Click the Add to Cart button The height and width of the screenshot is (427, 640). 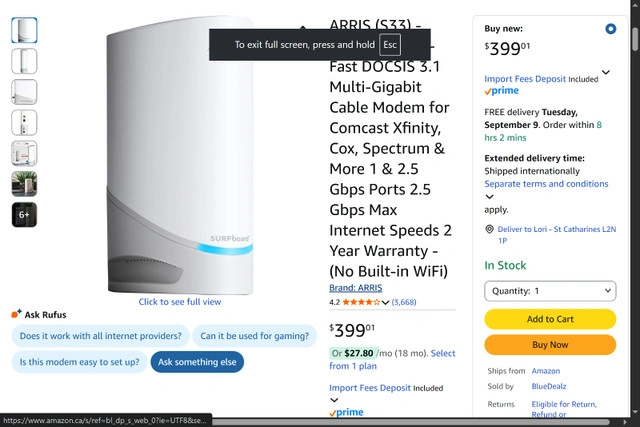(x=549, y=319)
